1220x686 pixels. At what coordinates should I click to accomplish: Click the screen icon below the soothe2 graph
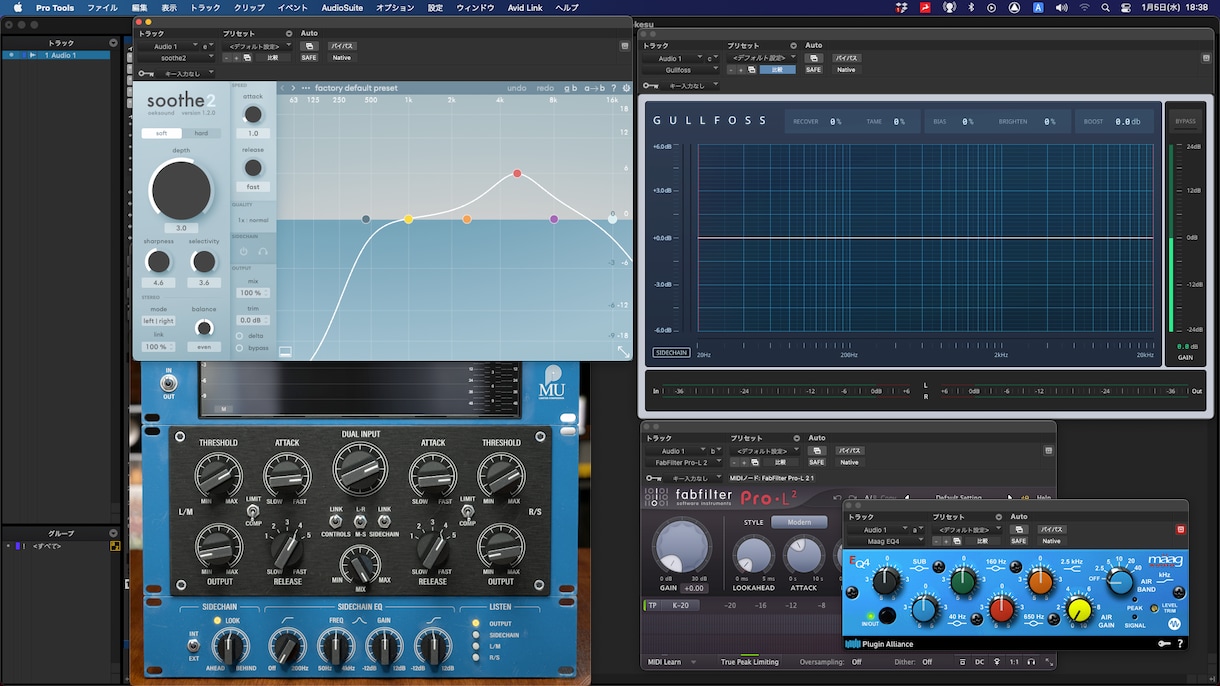[x=285, y=351]
